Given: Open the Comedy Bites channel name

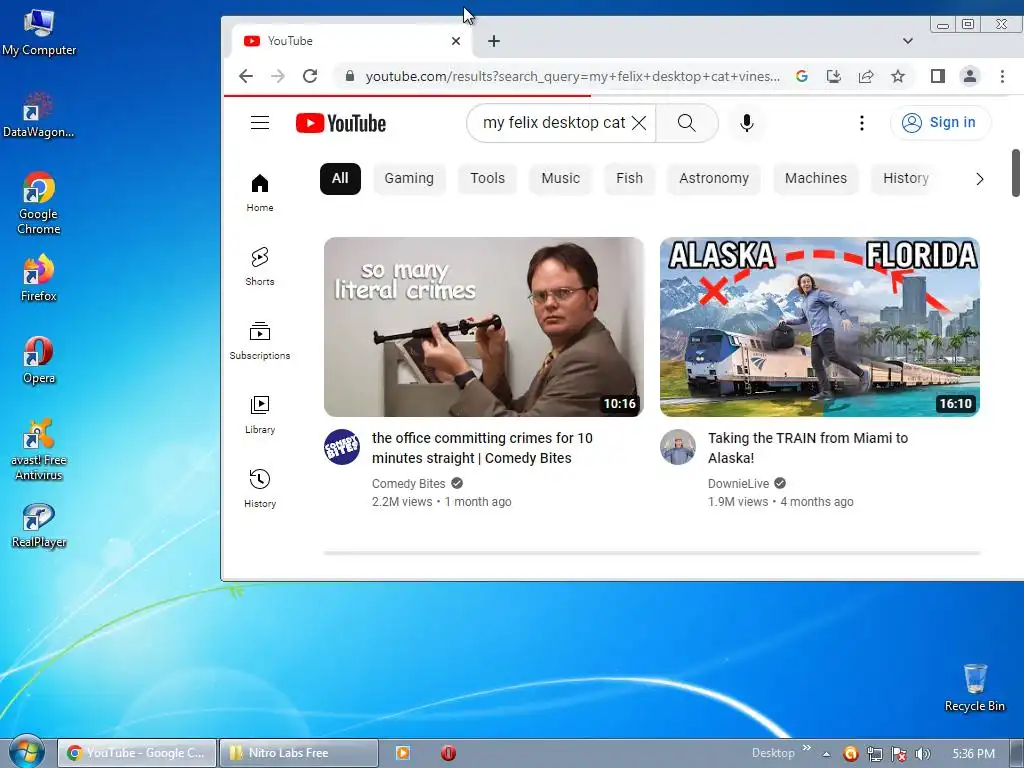Looking at the screenshot, I should point(408,484).
